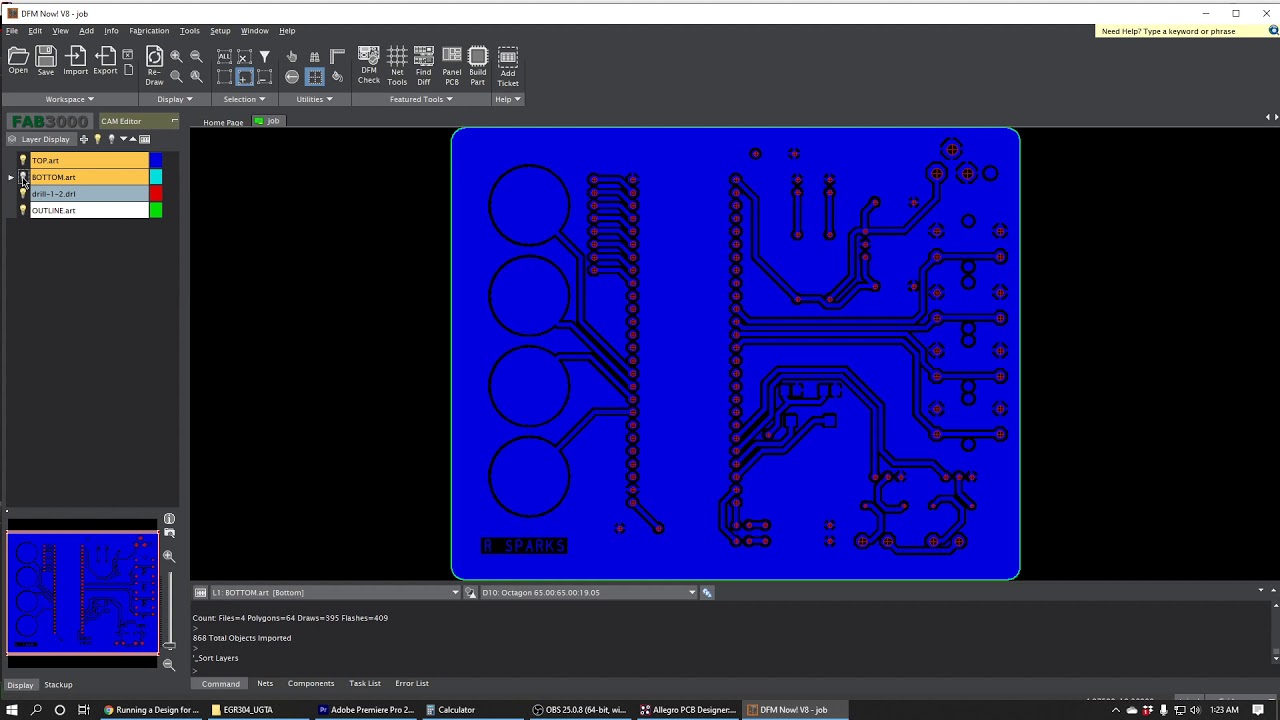The image size is (1280, 720).
Task: Click the layer table icon in Layer Display bar
Action: 145,139
